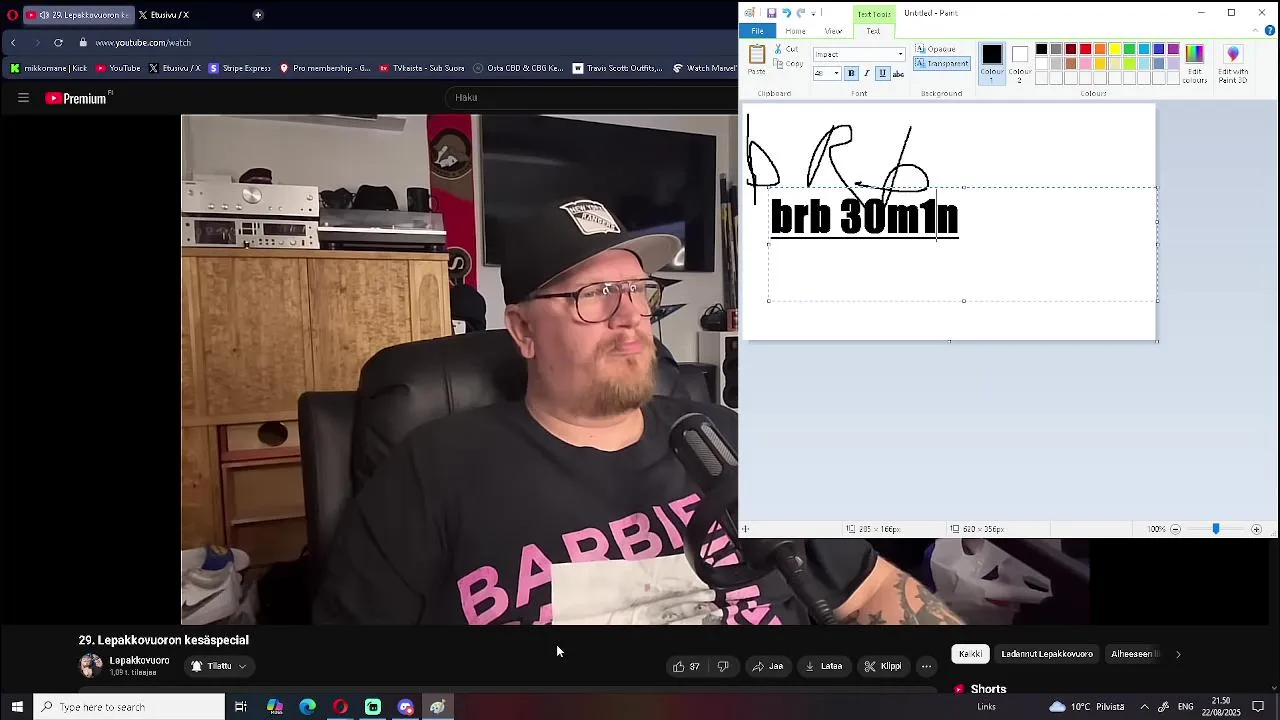Select Opaque background option
Image resolution: width=1280 pixels, height=720 pixels.
coord(936,49)
